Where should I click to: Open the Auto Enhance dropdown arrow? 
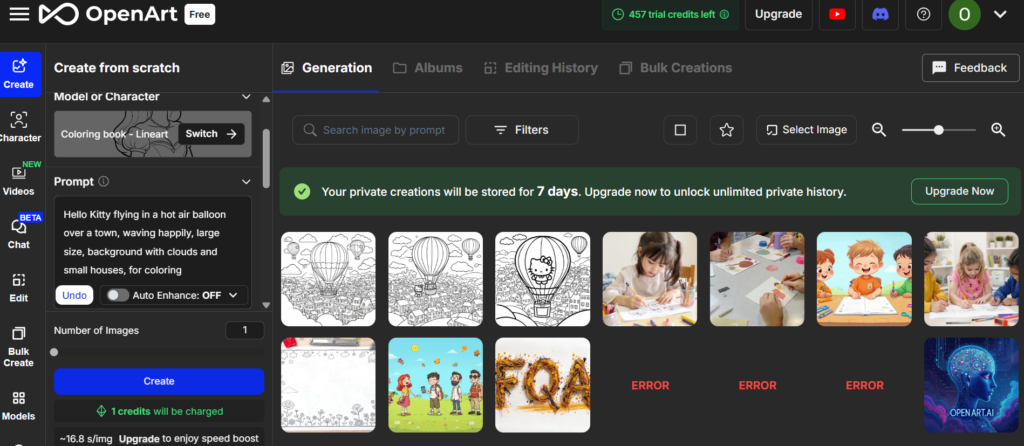pos(233,295)
